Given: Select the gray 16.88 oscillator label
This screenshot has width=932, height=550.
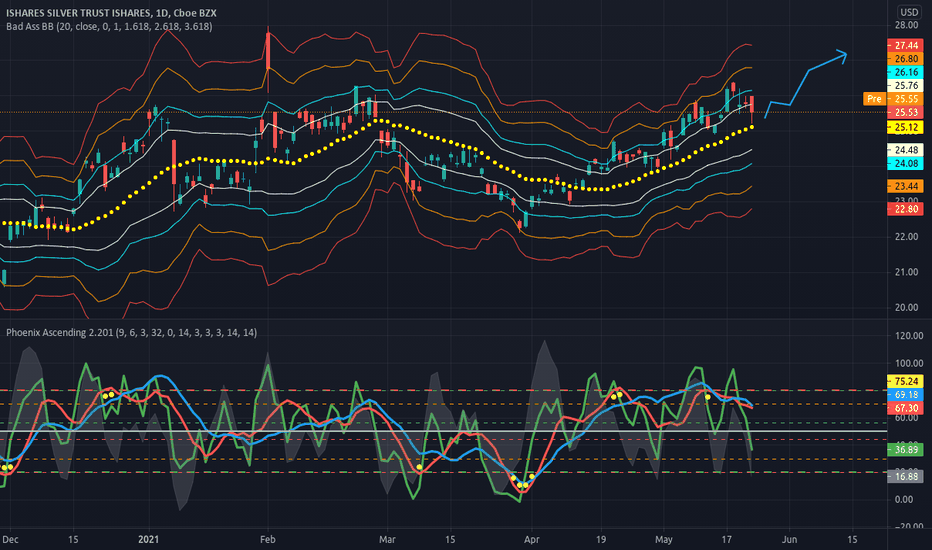Looking at the screenshot, I should (905, 476).
